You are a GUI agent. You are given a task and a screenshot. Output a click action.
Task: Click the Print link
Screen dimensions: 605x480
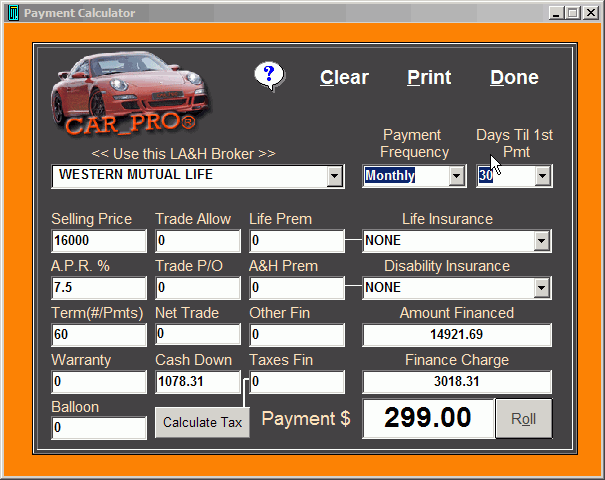tap(429, 78)
